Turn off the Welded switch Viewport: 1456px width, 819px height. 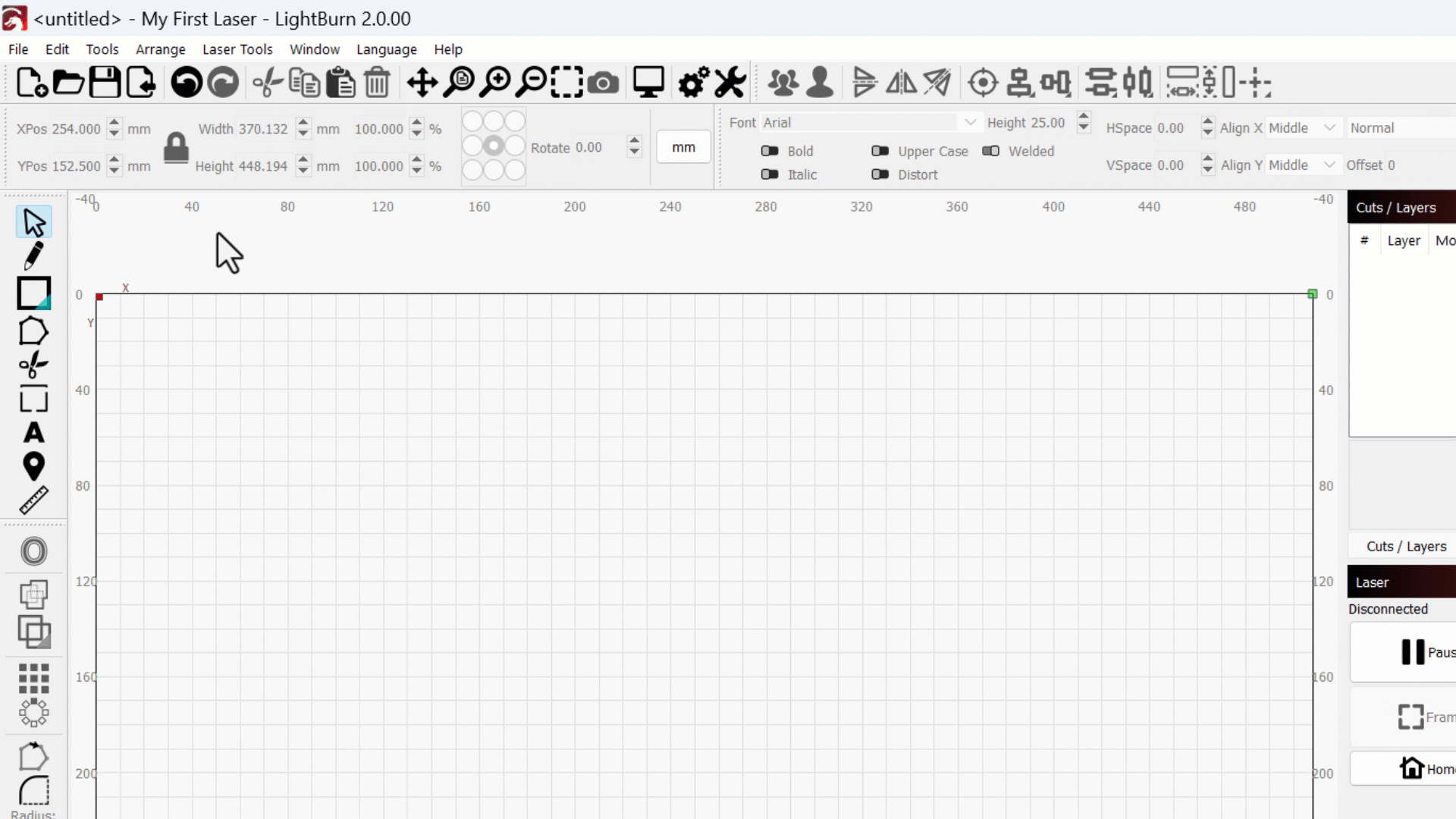coord(990,151)
